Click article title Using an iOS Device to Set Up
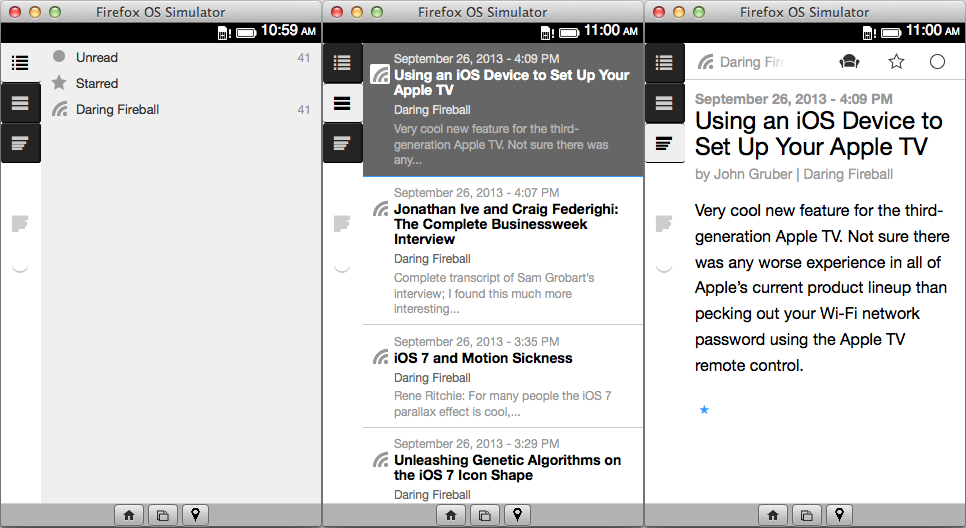The height and width of the screenshot is (528, 966). coord(819,134)
